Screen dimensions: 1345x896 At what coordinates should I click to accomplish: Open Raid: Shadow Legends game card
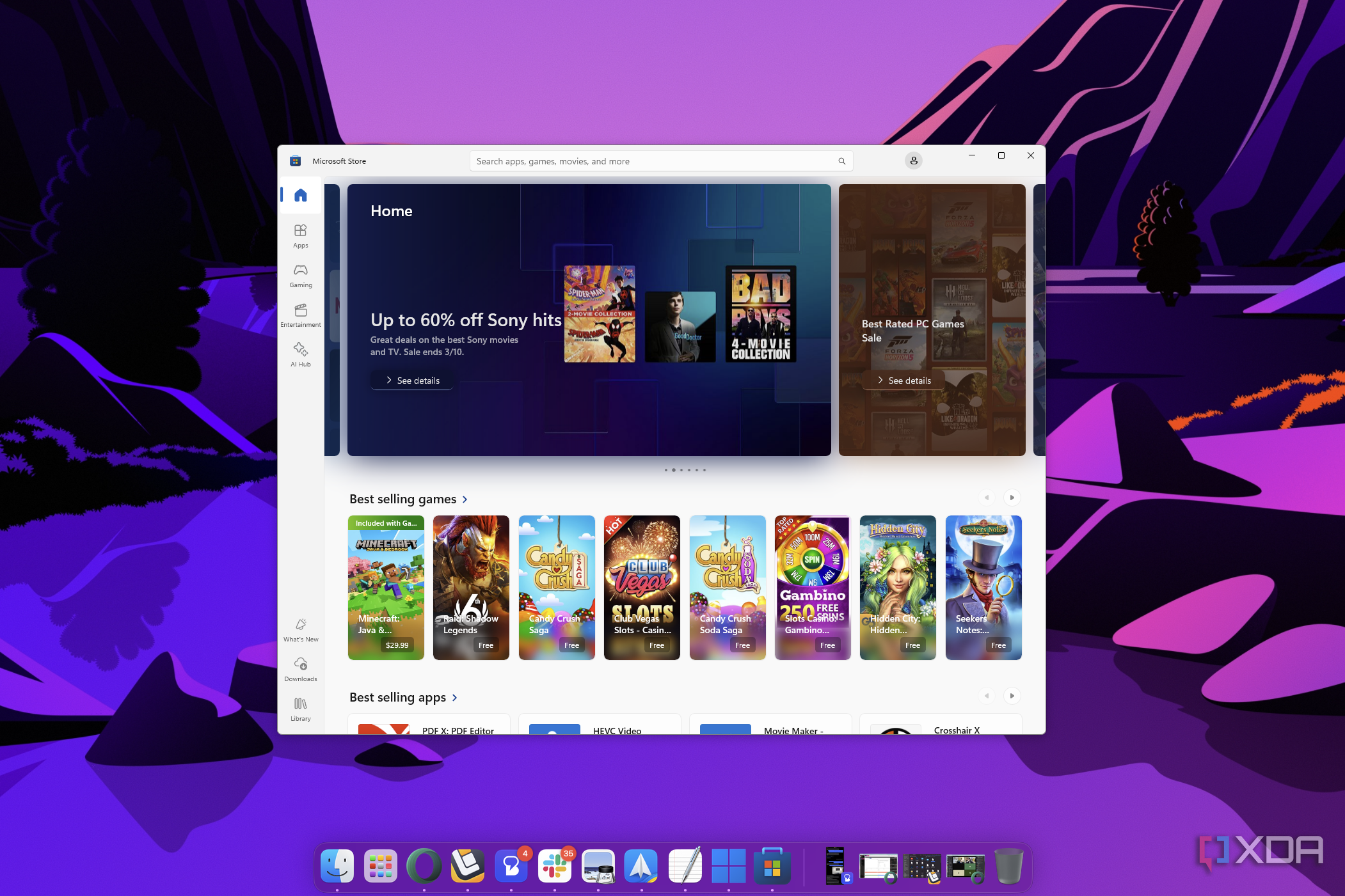[x=471, y=588]
